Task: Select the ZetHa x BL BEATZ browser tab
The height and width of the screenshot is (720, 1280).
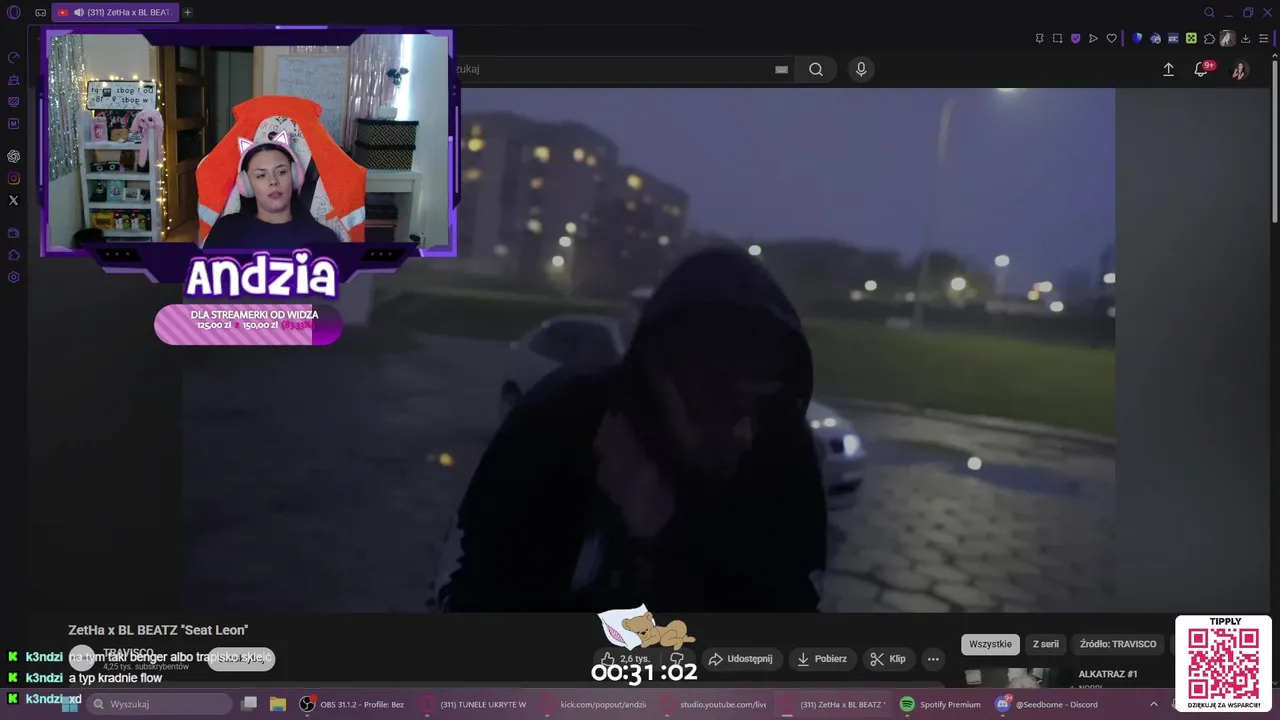Action: click(114, 12)
